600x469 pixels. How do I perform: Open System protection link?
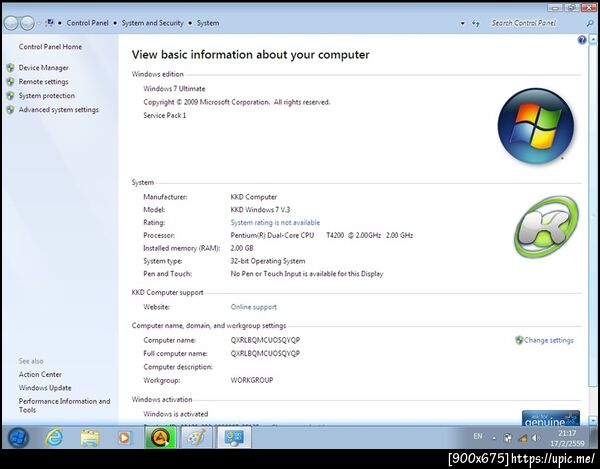click(47, 96)
